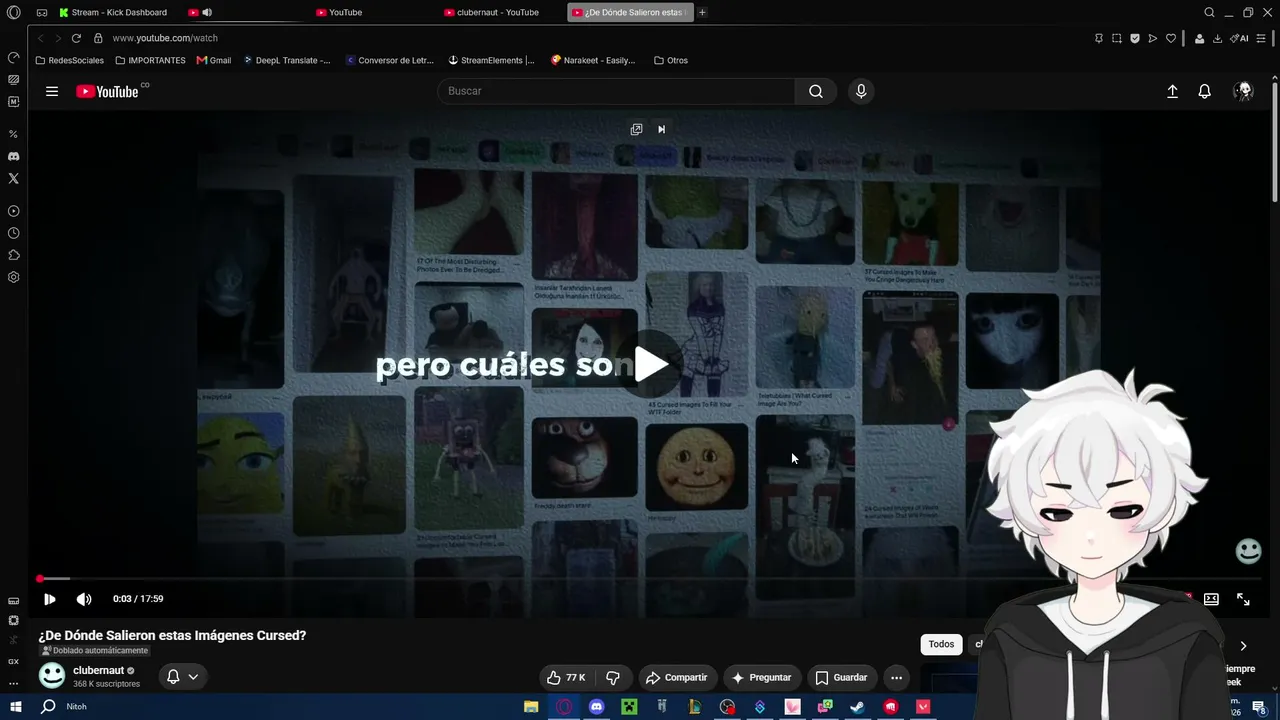Save the video with Guardar
This screenshot has height=720, width=1280.
841,677
